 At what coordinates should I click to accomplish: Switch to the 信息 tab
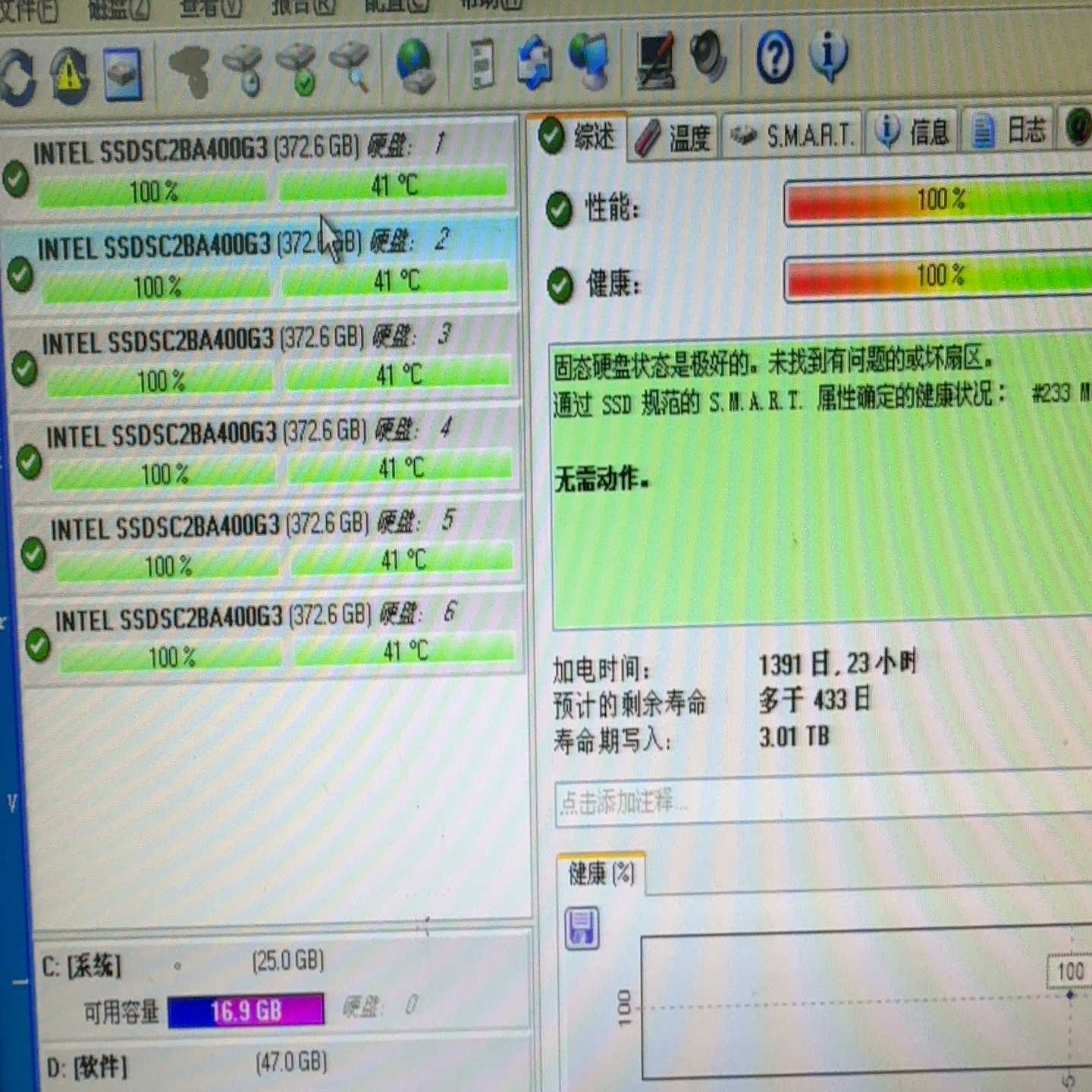point(913,132)
